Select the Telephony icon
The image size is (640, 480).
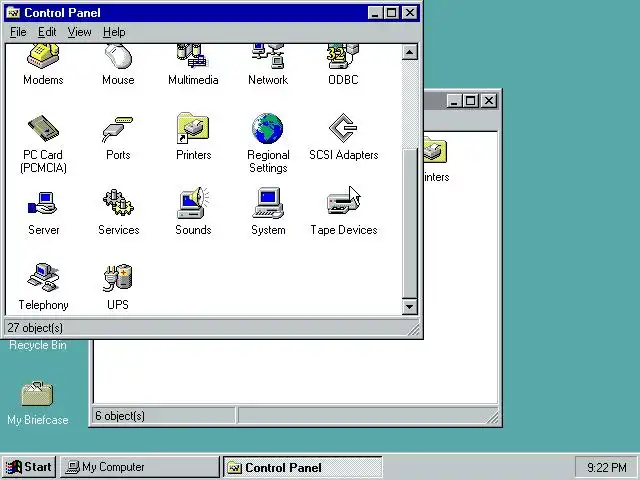[43, 278]
